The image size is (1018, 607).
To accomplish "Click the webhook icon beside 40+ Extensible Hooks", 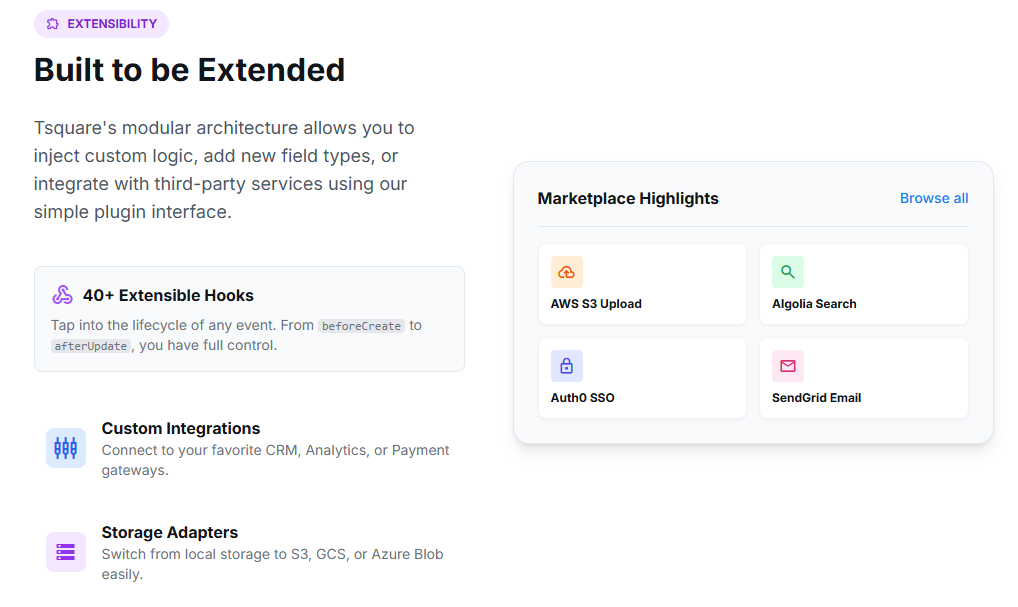I will click(63, 295).
